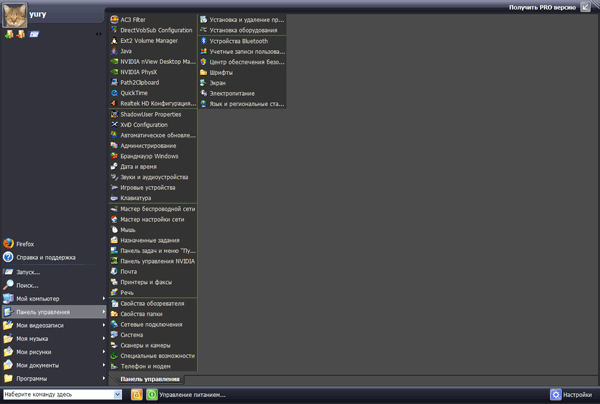This screenshot has width=600, height=404.
Task: Select Запуск... menu item
Action: tap(54, 272)
